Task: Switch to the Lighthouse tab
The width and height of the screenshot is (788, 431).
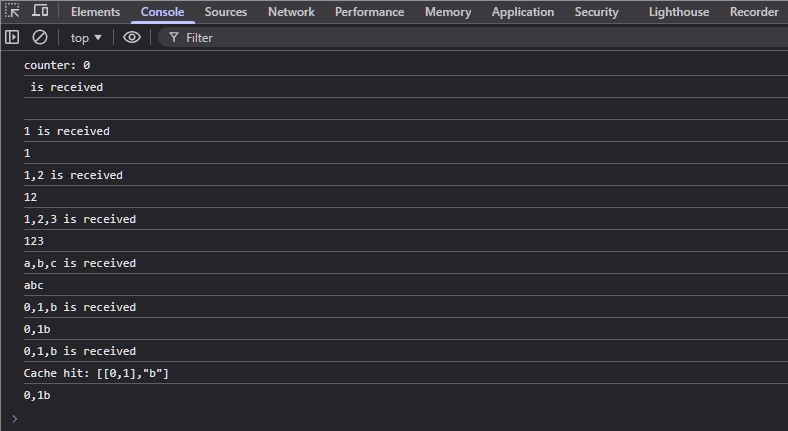Action: [x=678, y=12]
